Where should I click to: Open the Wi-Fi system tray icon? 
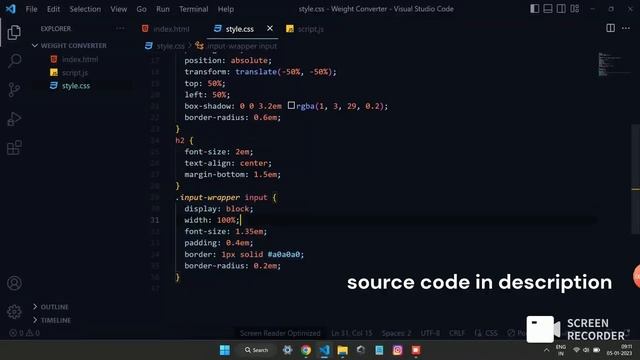coord(576,350)
